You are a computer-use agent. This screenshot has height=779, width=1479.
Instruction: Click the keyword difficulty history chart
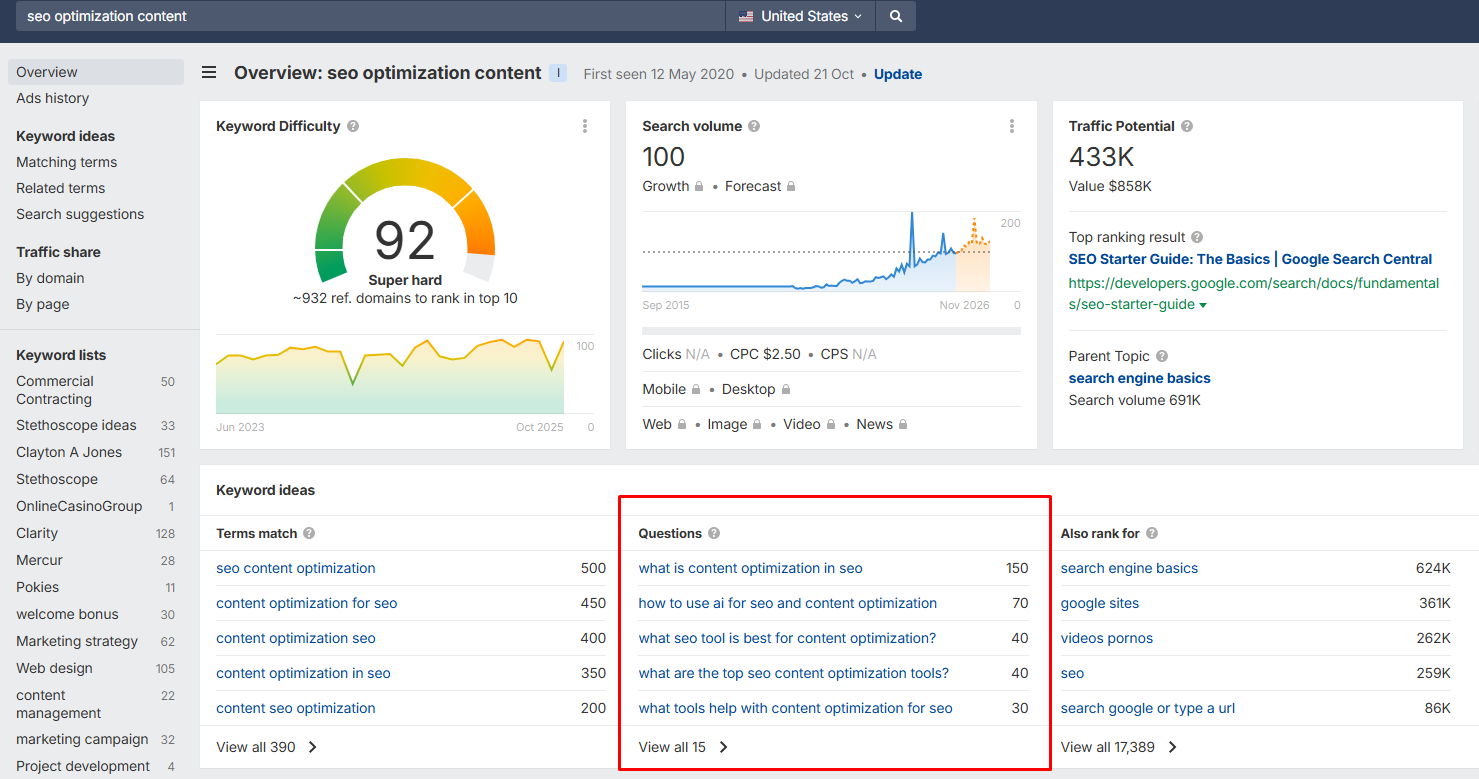(x=390, y=375)
